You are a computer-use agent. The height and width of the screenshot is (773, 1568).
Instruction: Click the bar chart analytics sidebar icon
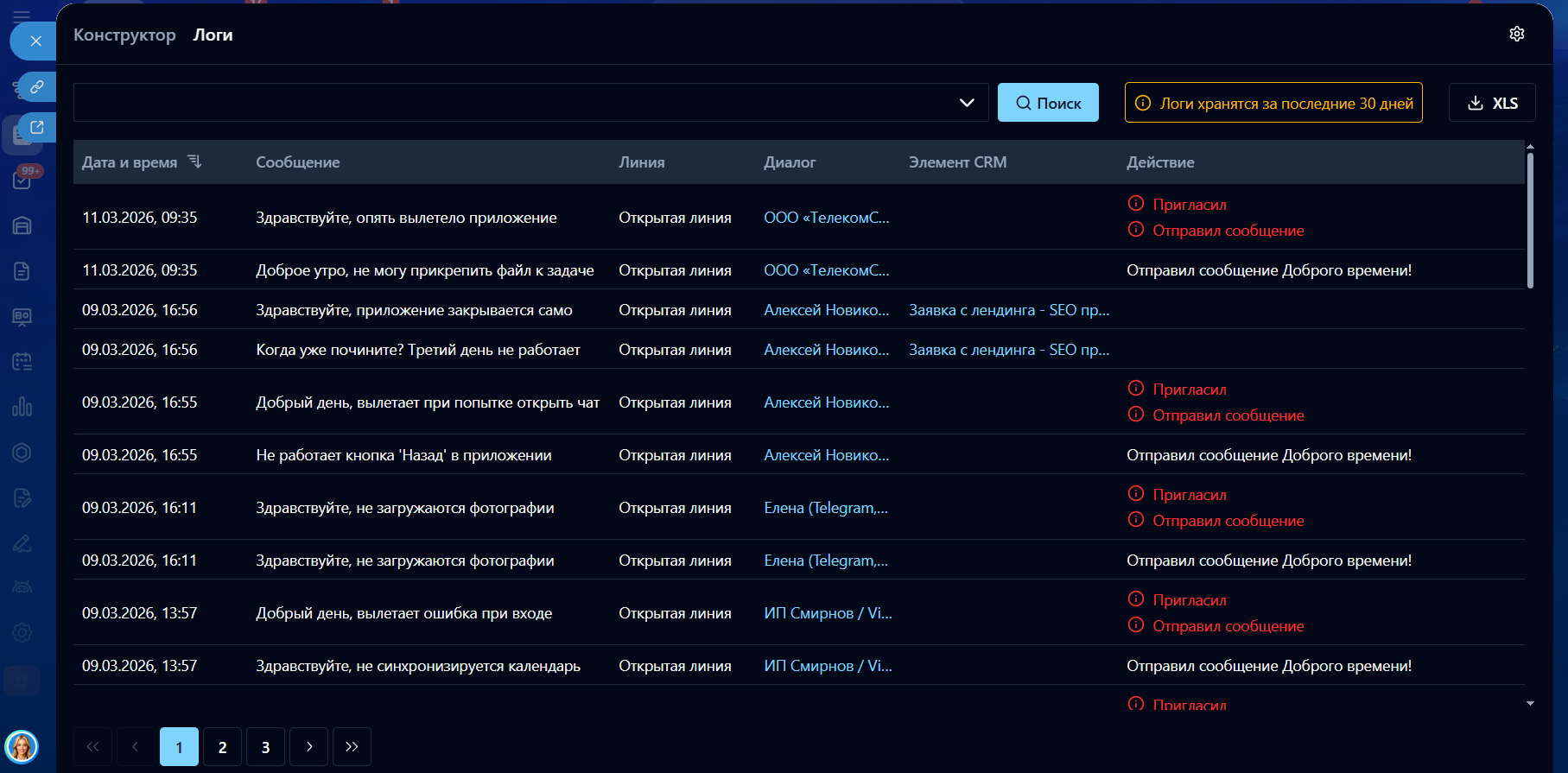pyautogui.click(x=22, y=406)
